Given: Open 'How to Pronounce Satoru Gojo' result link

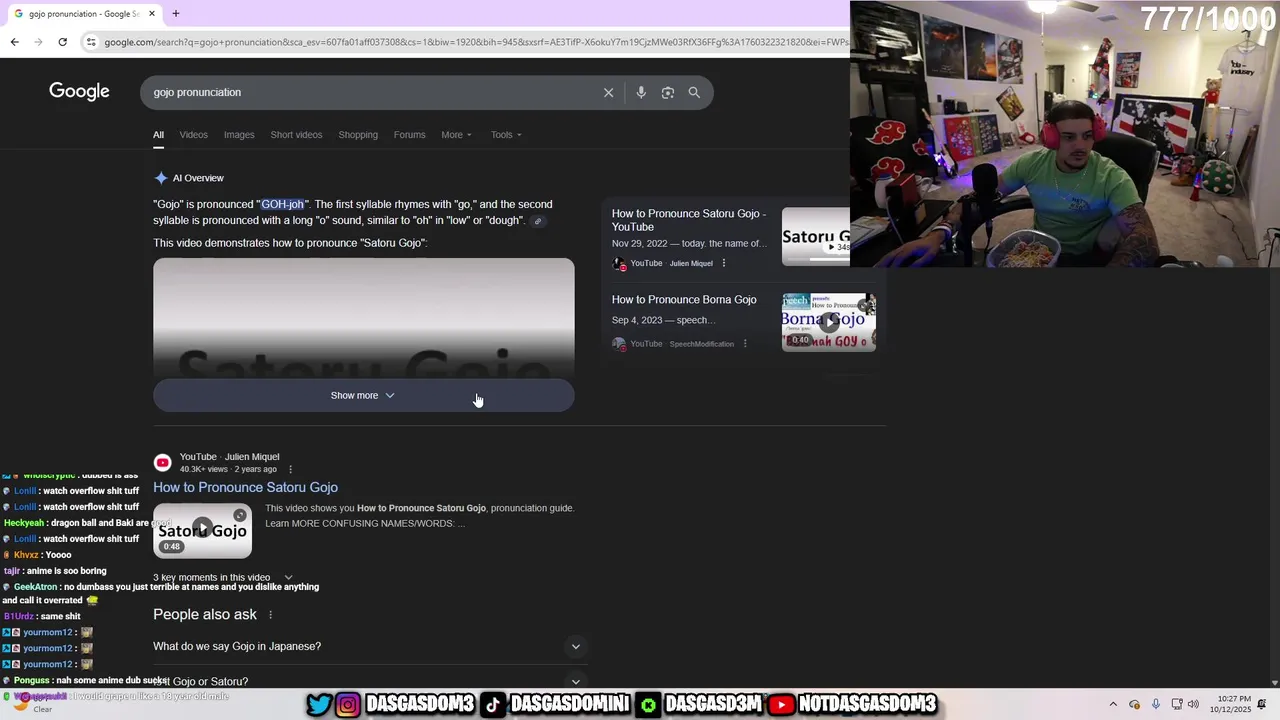Looking at the screenshot, I should tap(245, 487).
